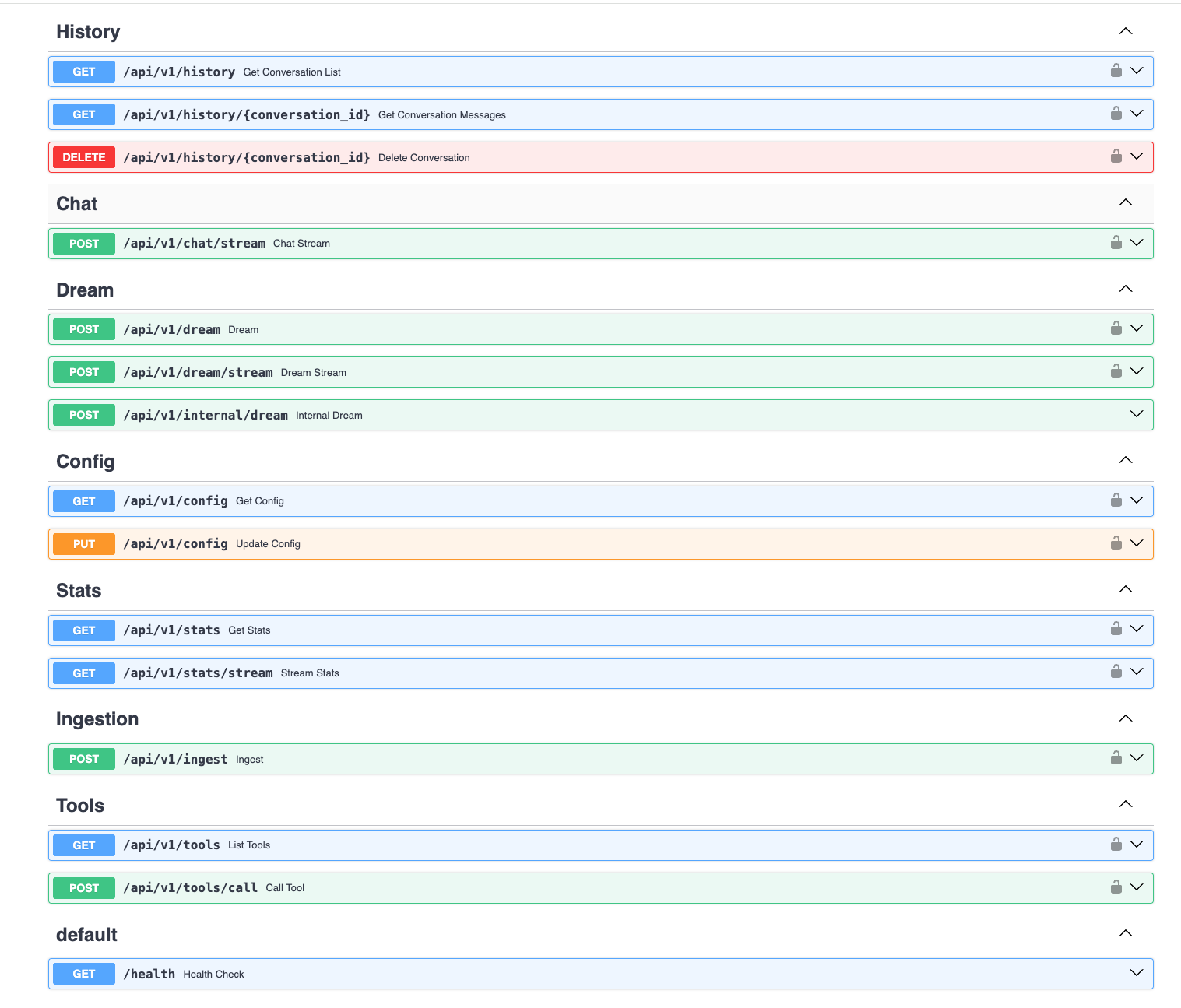Image resolution: width=1181 pixels, height=1008 pixels.
Task: Collapse the Ingestion section
Action: coord(1126,718)
